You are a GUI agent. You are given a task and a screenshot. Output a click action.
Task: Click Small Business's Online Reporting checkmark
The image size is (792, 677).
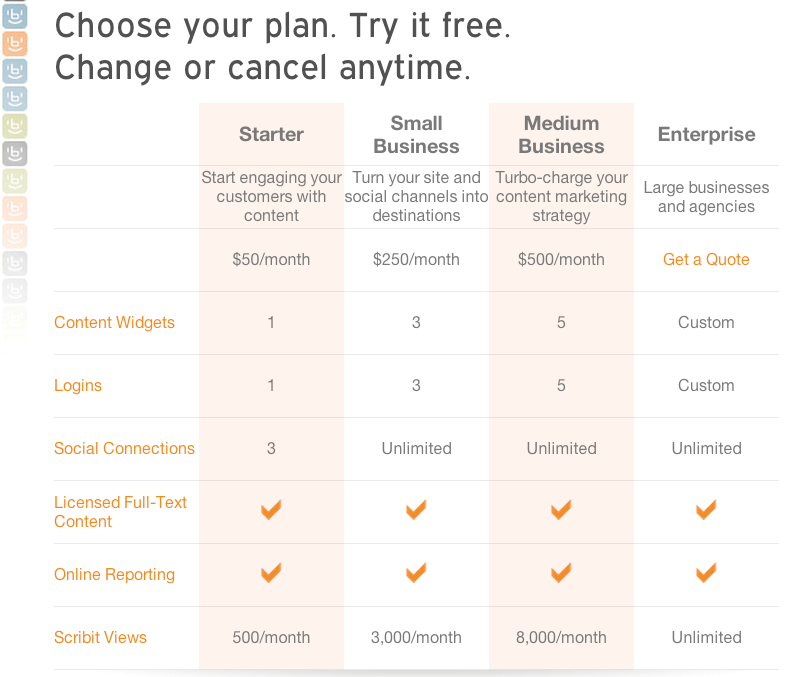(416, 573)
